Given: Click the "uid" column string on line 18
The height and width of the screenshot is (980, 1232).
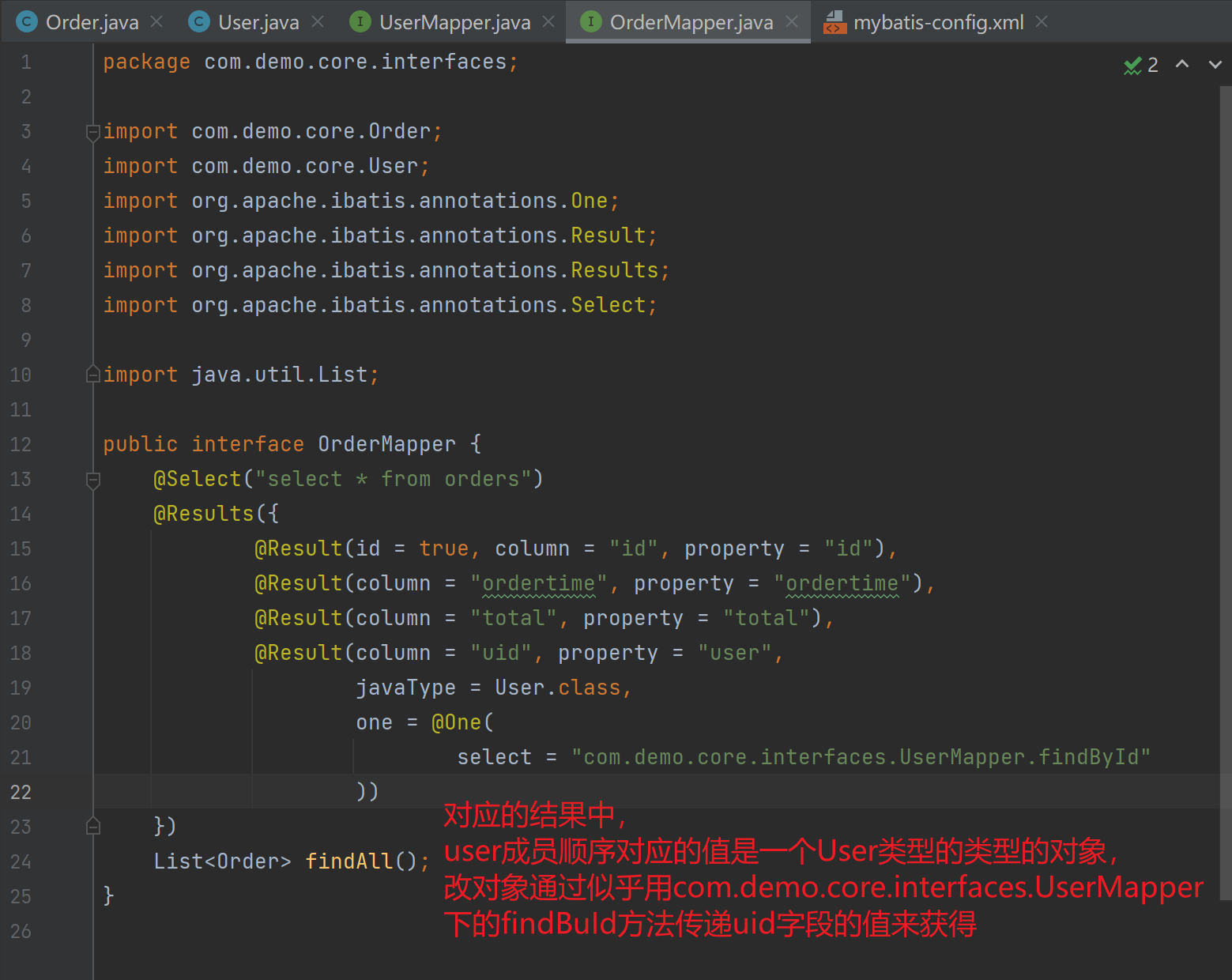Looking at the screenshot, I should coord(500,653).
